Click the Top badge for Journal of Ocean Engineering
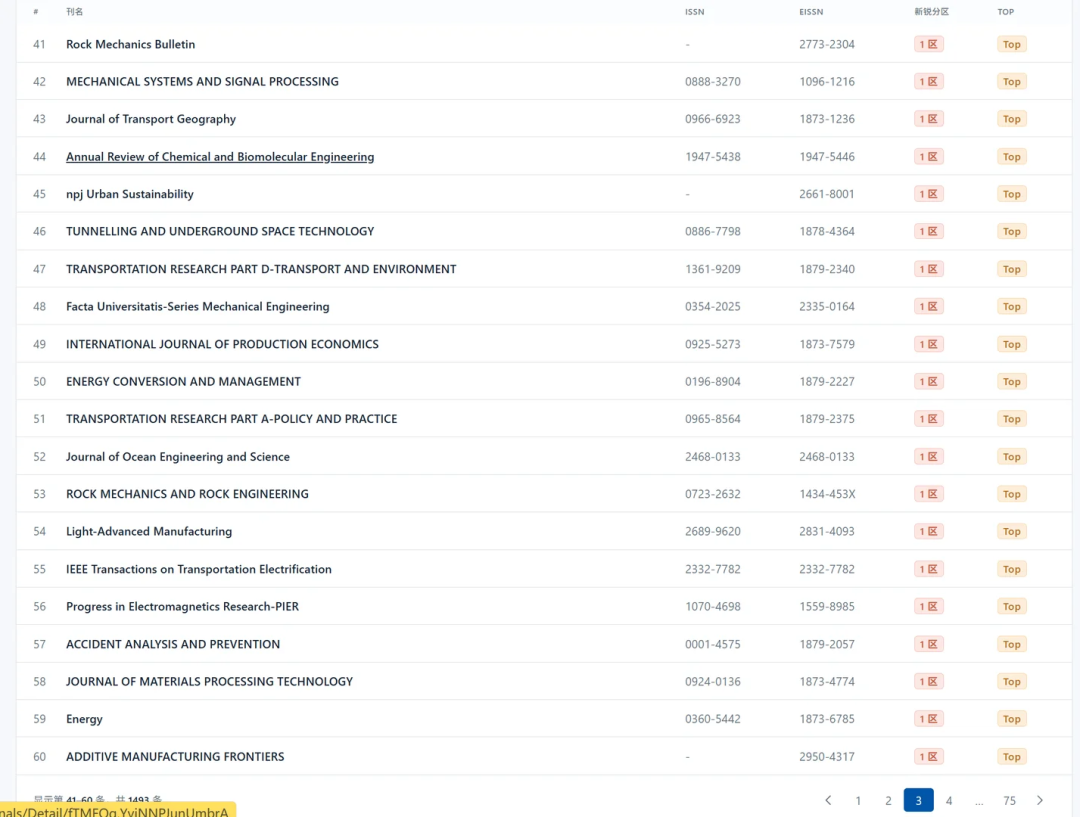Viewport: 1080px width, 817px height. pyautogui.click(x=1012, y=457)
